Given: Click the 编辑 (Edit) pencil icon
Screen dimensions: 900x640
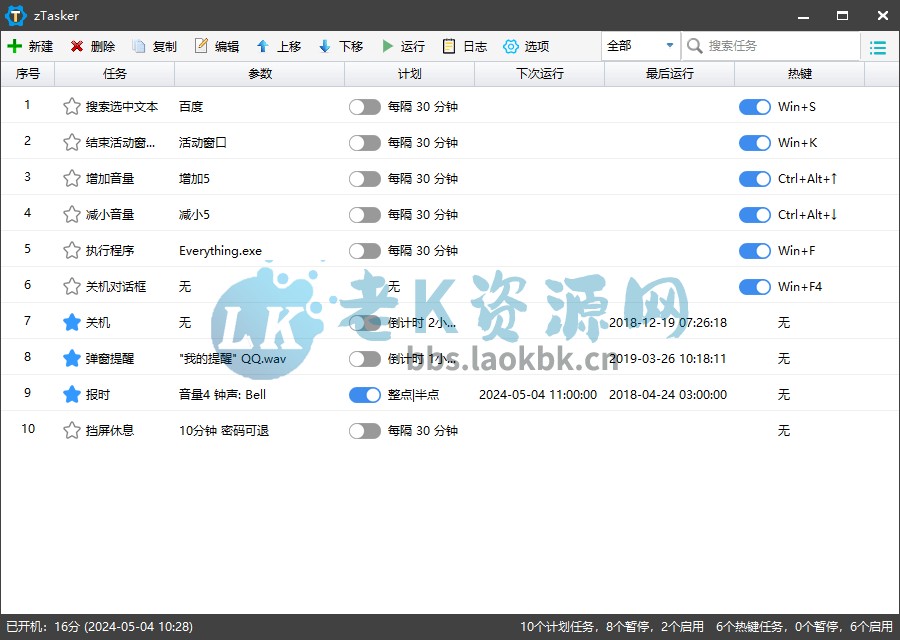Looking at the screenshot, I should [x=201, y=46].
